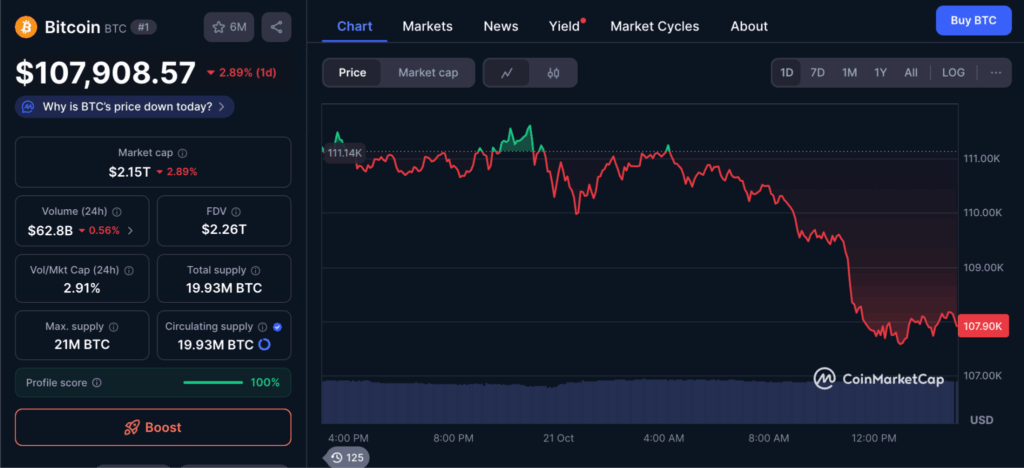Select the 7D time range

[817, 73]
